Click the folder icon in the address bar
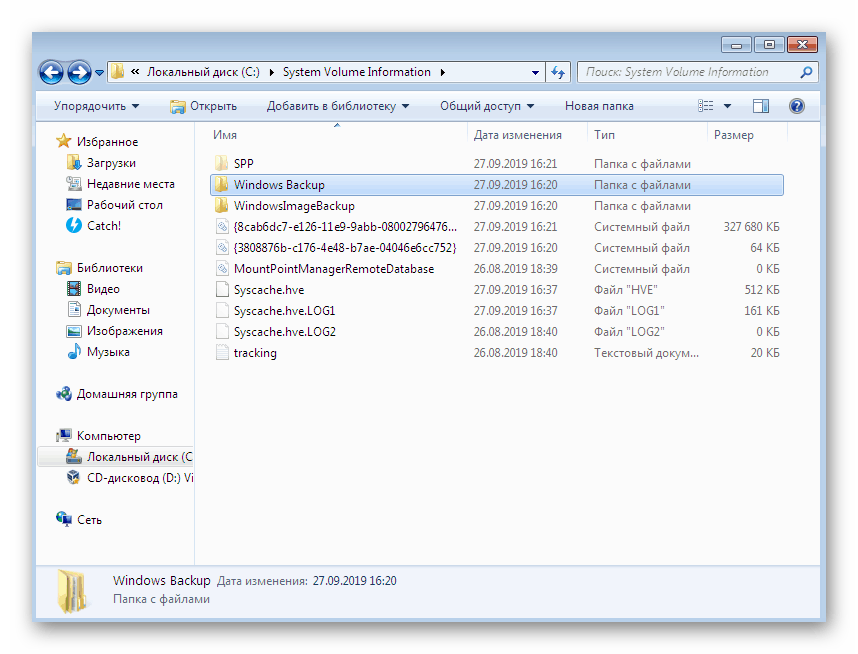 tap(117, 72)
